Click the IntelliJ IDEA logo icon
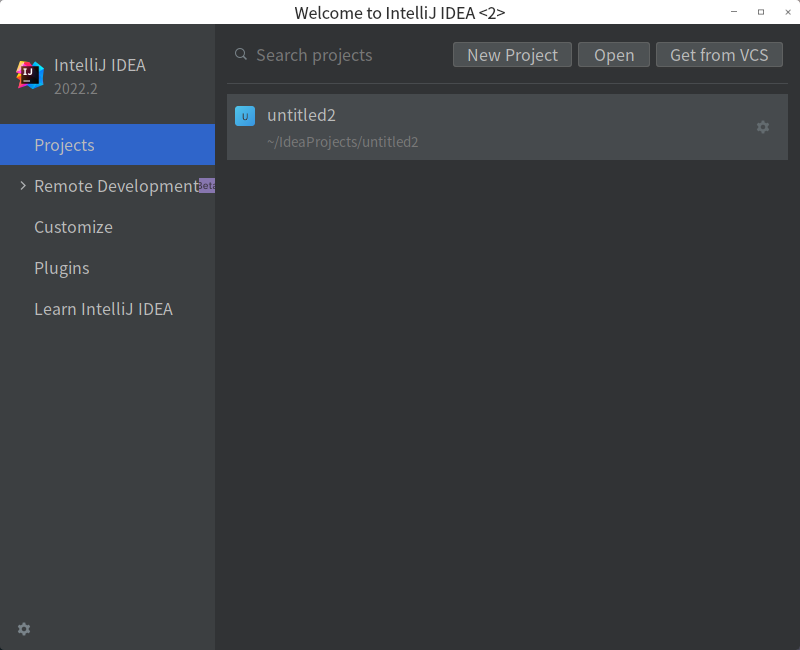 [30, 74]
